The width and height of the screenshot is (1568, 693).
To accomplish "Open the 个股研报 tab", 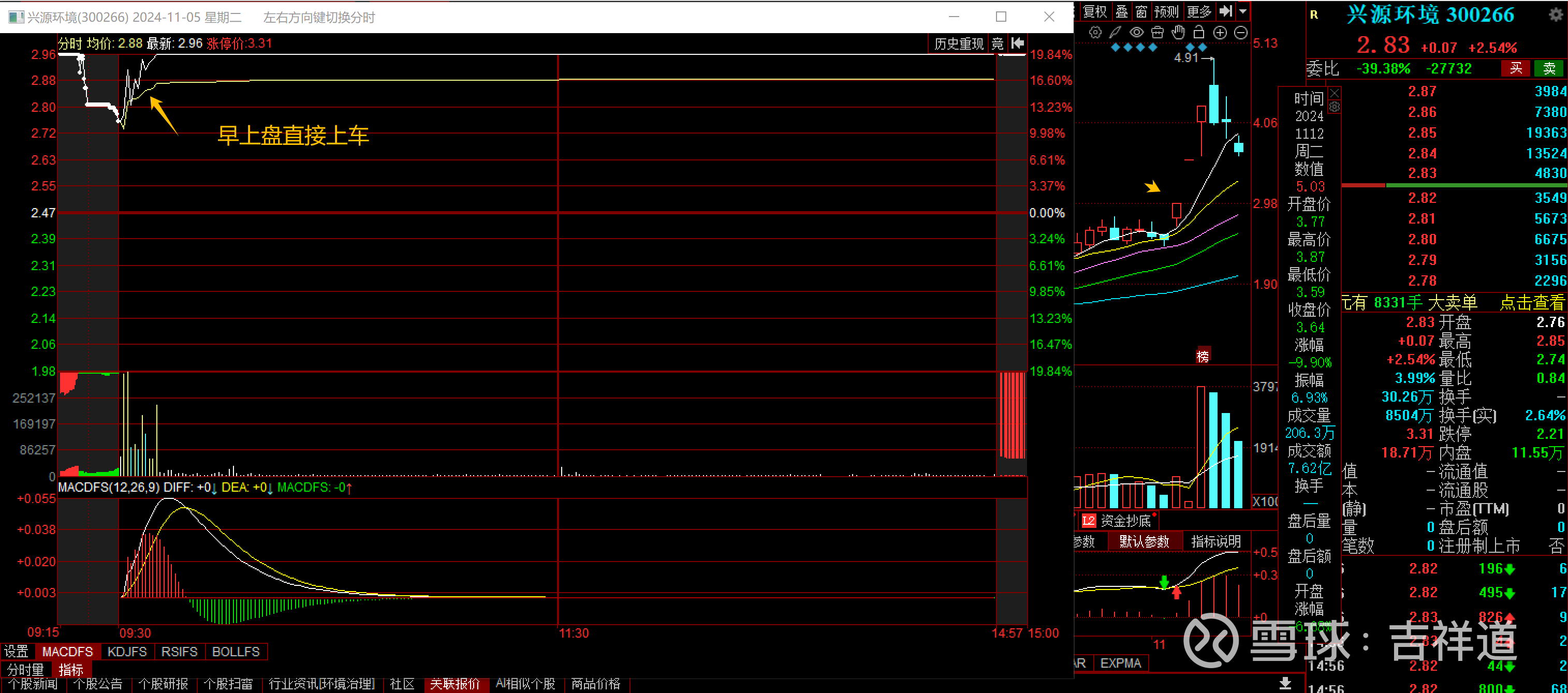I will click(163, 685).
